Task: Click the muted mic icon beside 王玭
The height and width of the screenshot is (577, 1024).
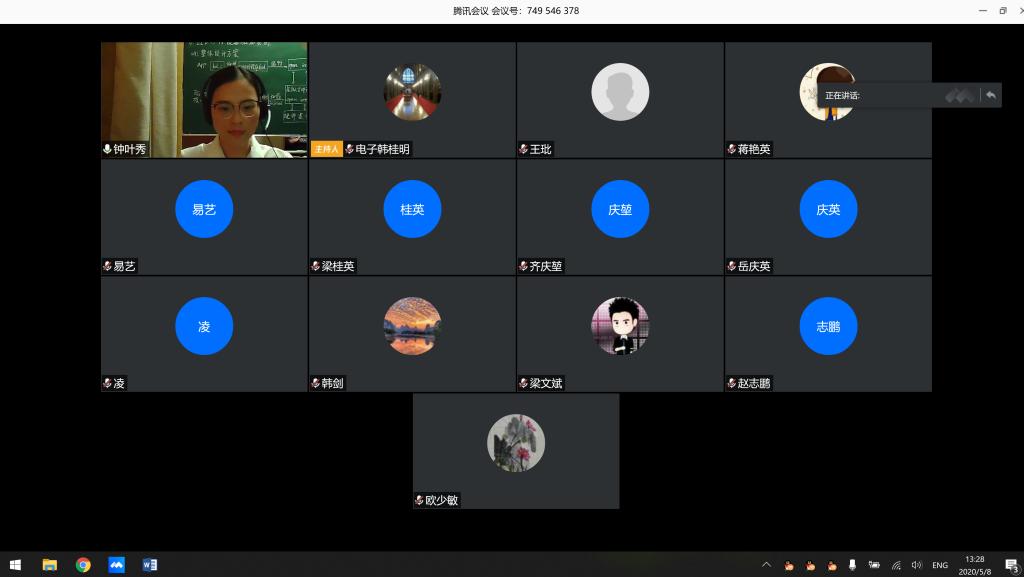Action: point(523,150)
